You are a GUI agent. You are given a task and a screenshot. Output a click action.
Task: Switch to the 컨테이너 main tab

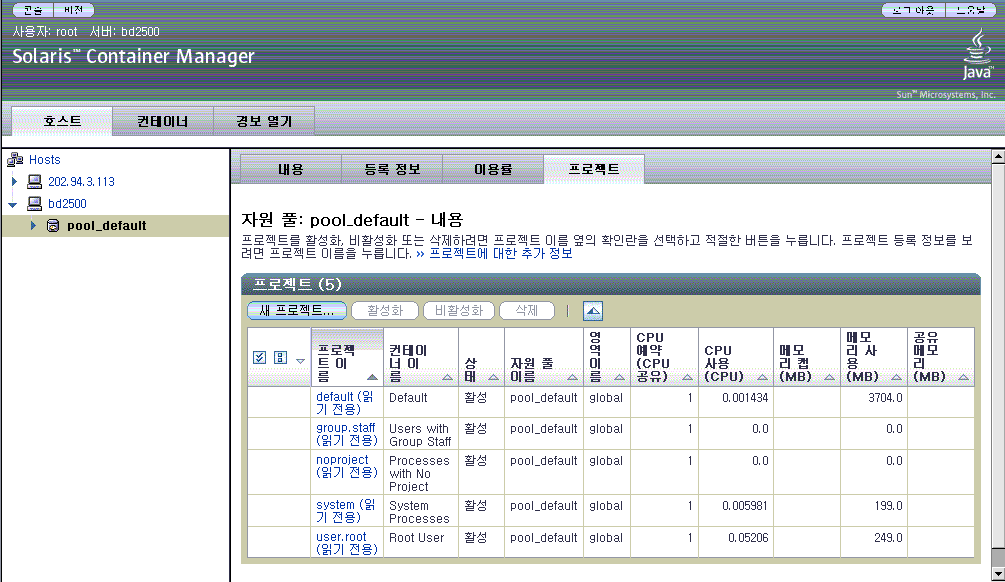coord(163,121)
